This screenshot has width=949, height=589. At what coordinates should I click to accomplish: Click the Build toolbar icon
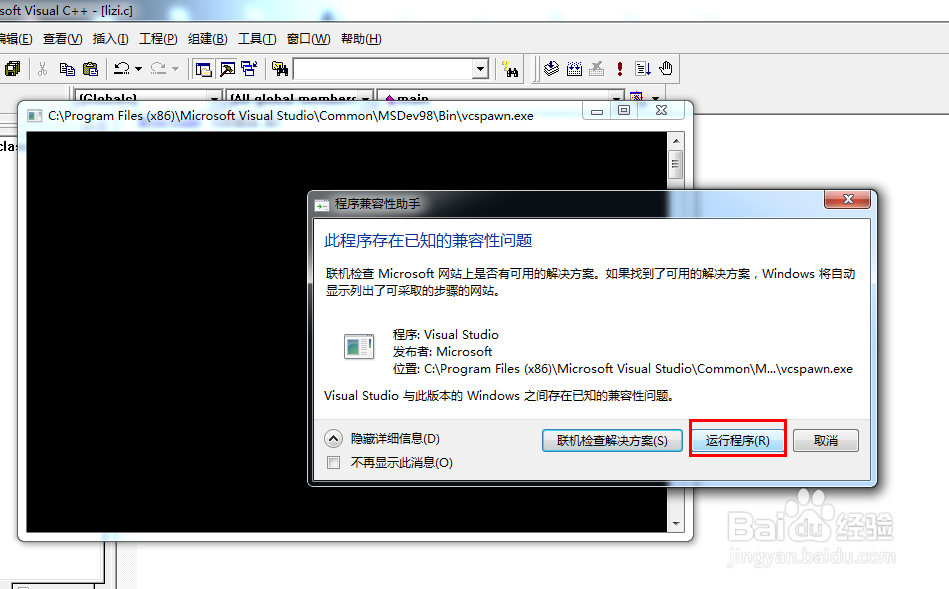(574, 69)
